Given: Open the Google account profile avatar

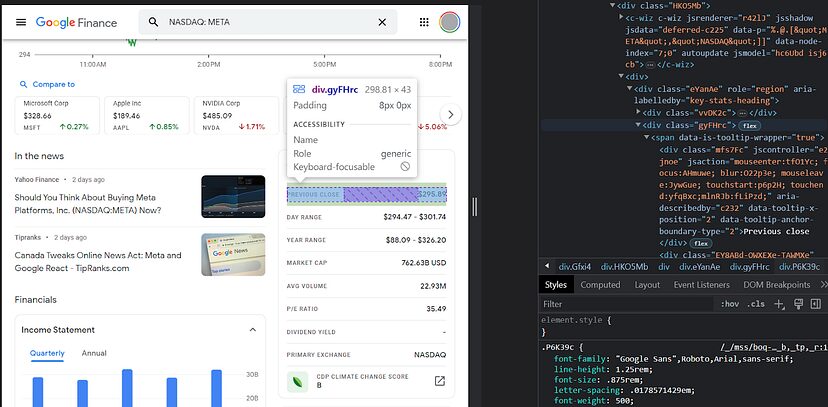Looking at the screenshot, I should click(x=450, y=22).
